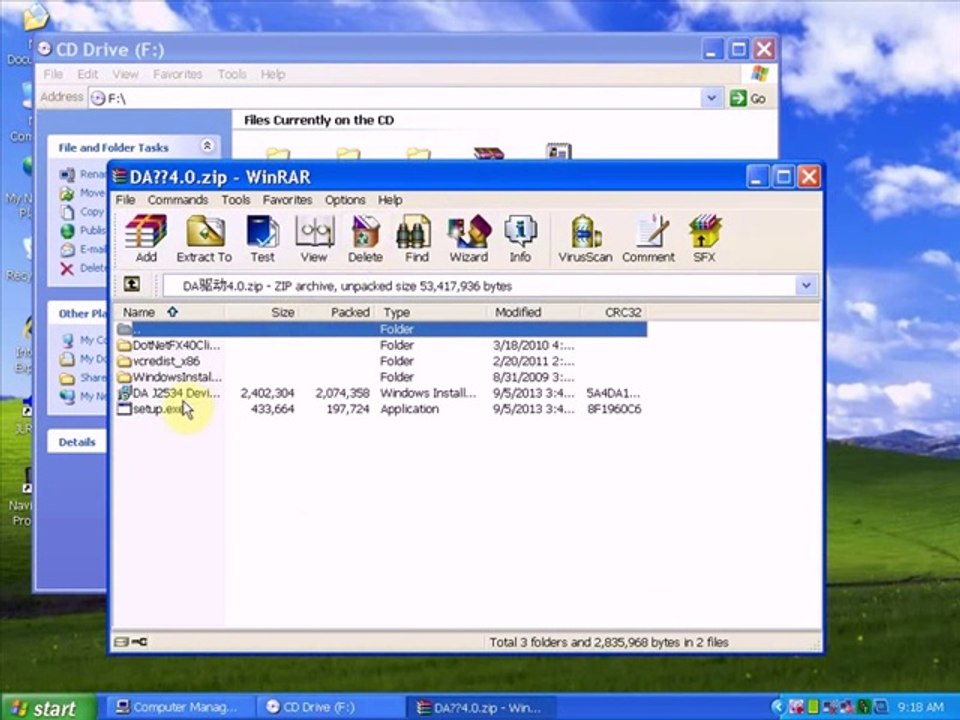This screenshot has width=960, height=720.
Task: Sort list by Modified column header
Action: click(534, 312)
